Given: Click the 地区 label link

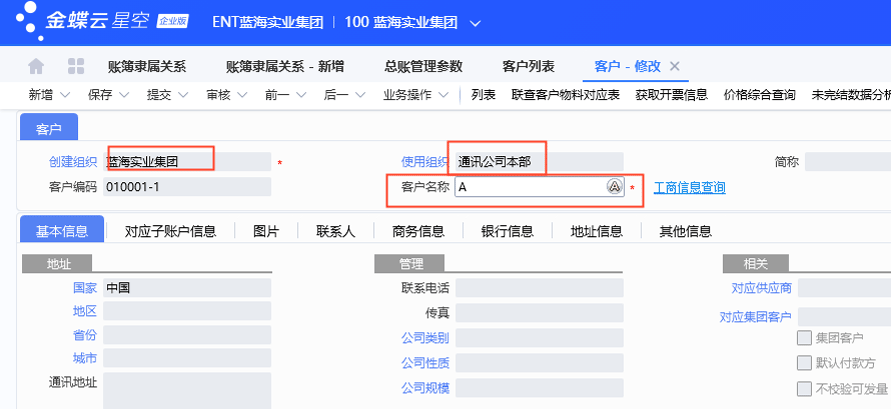Looking at the screenshot, I should coord(85,311).
